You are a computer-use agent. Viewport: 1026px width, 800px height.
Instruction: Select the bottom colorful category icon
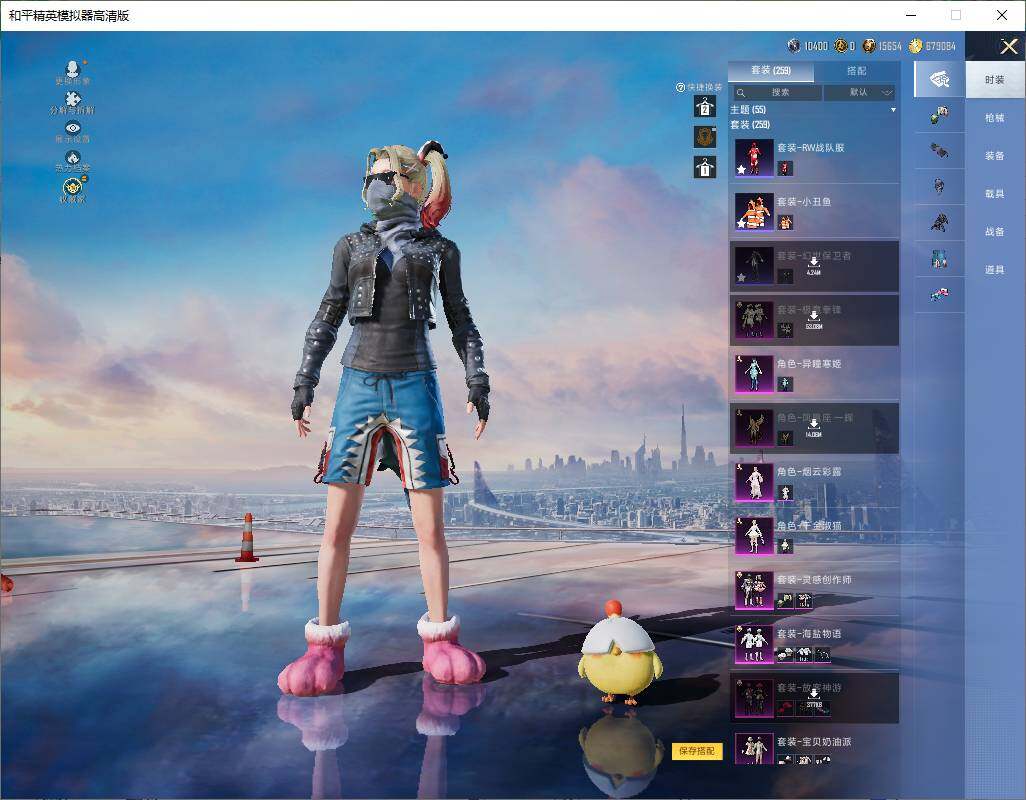(x=940, y=294)
